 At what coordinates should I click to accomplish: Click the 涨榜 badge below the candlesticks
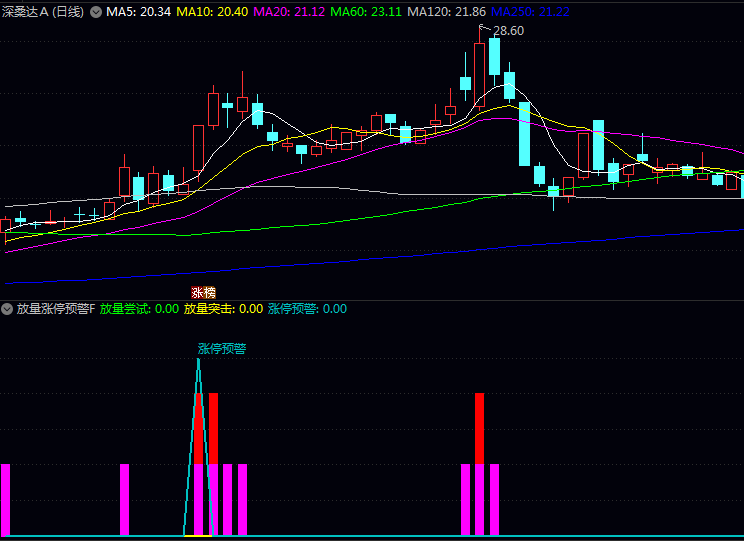(x=203, y=293)
